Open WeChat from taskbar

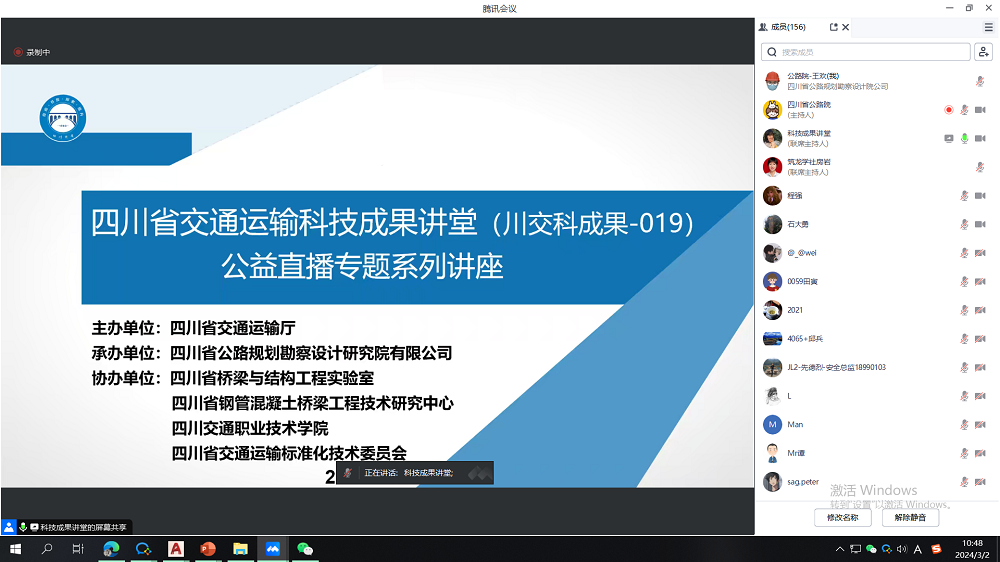click(305, 549)
